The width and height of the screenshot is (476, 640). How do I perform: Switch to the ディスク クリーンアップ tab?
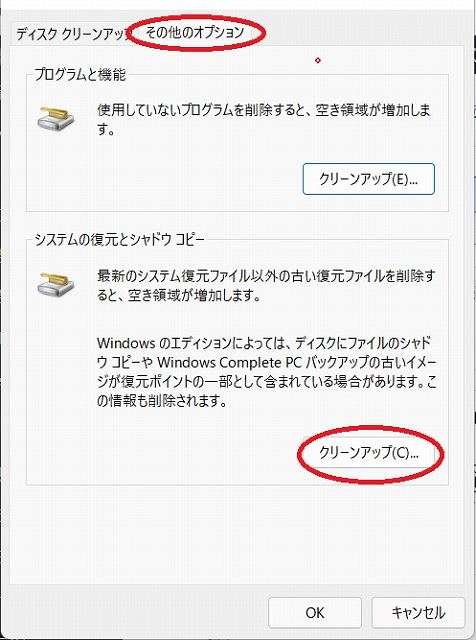point(71,33)
